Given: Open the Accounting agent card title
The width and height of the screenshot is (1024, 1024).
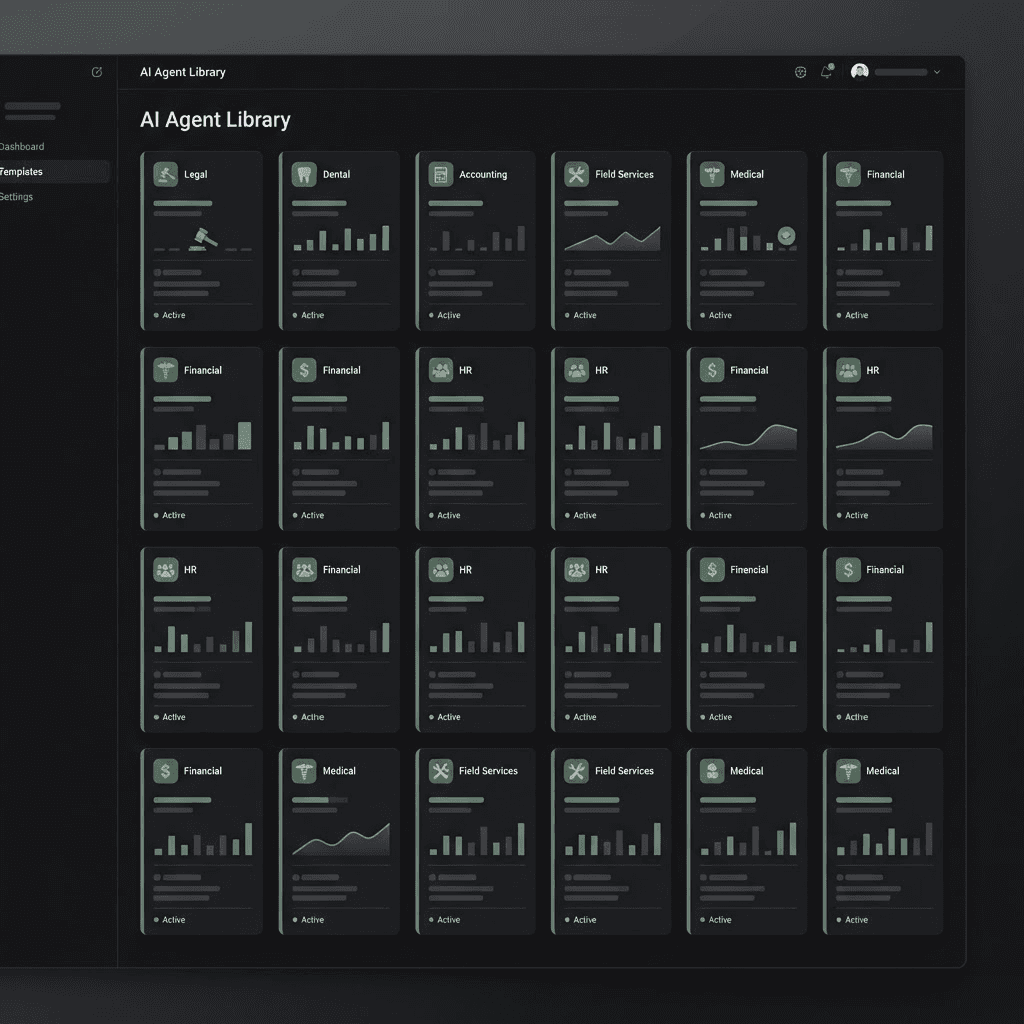Looking at the screenshot, I should coord(483,174).
